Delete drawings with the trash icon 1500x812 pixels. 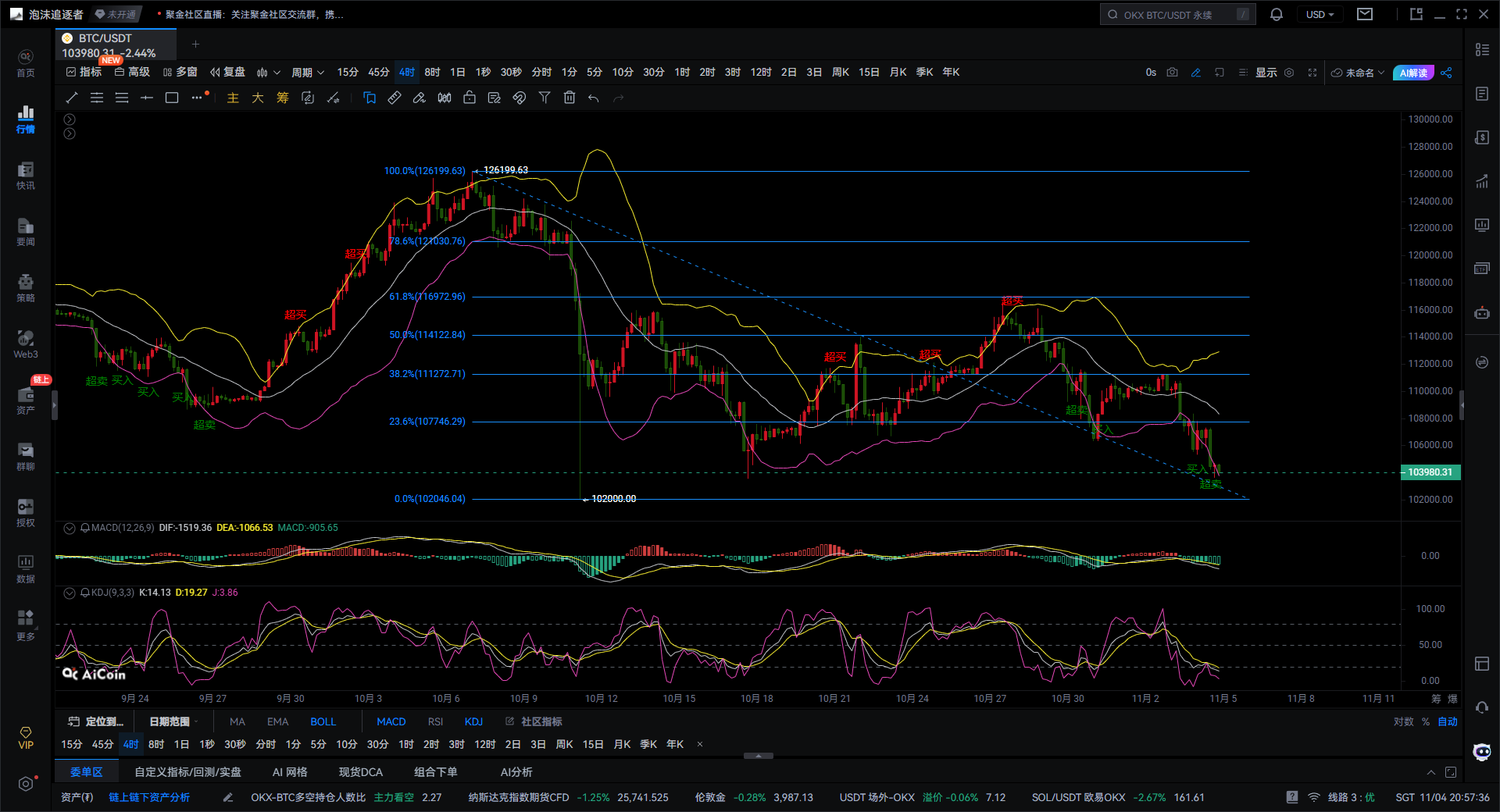click(570, 98)
